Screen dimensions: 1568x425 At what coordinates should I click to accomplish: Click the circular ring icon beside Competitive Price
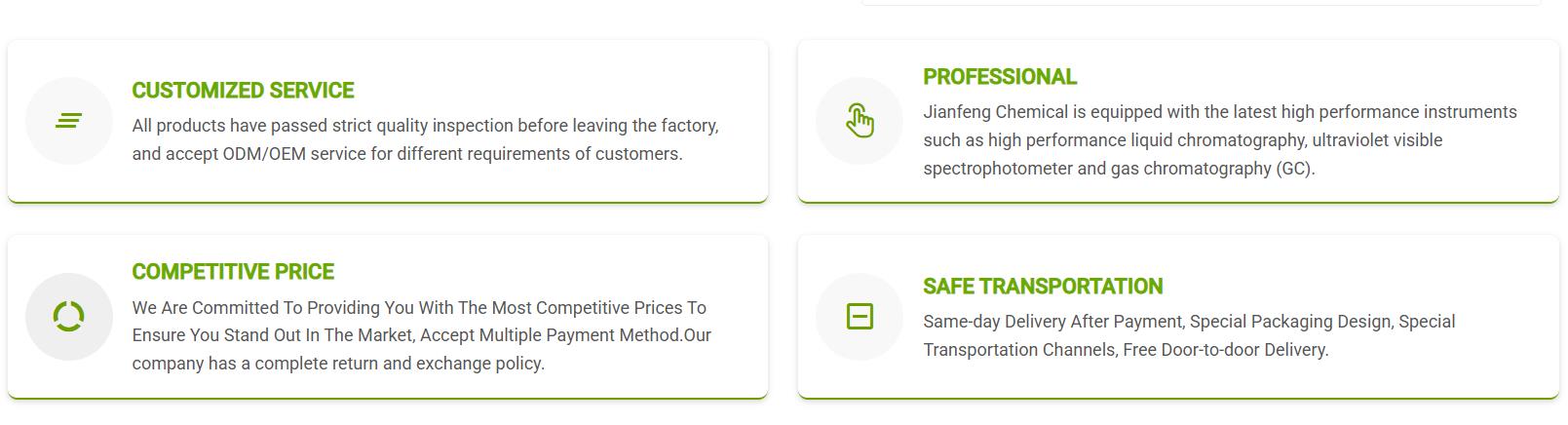tap(68, 317)
